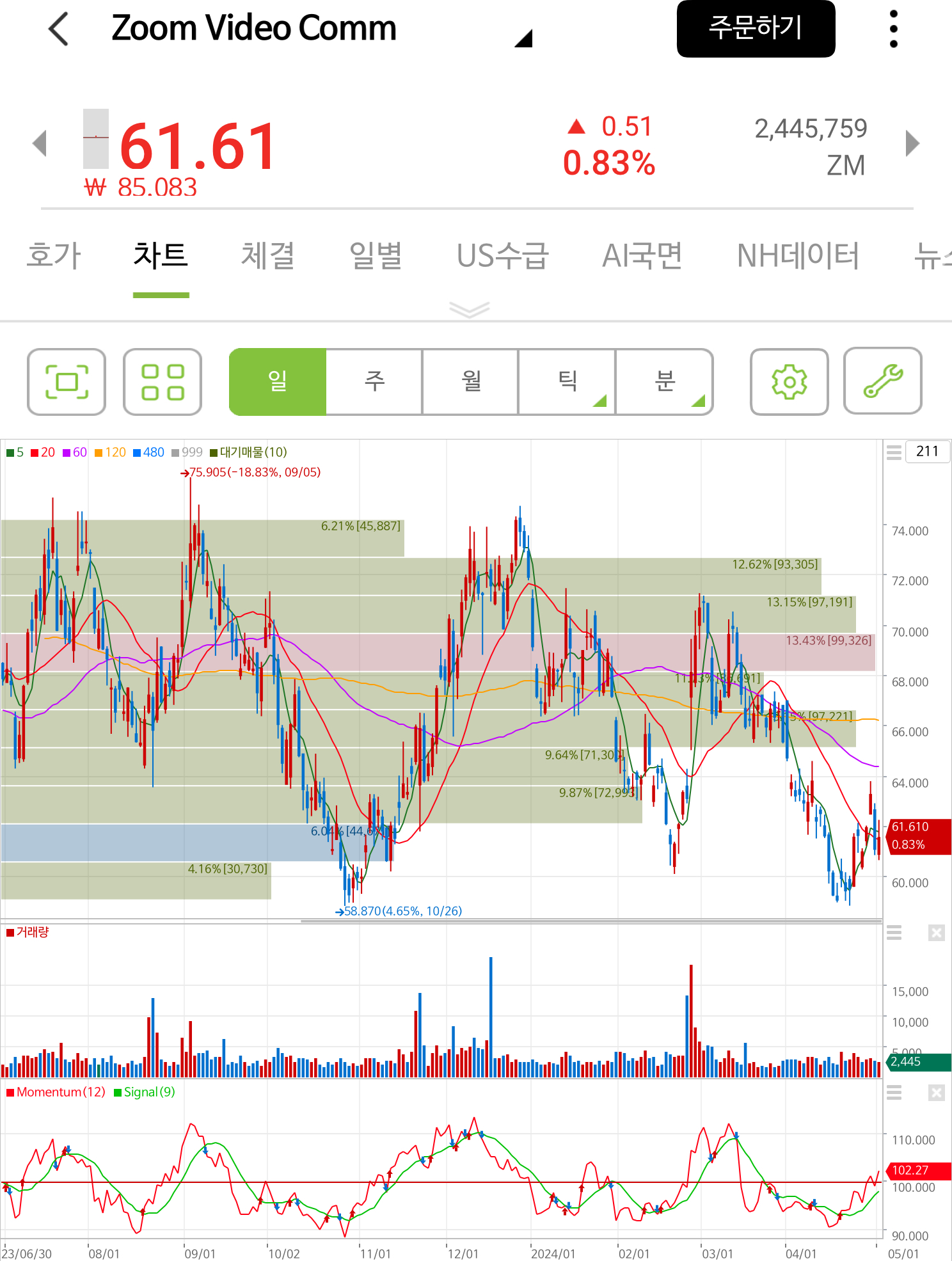Open Momentum panel menu icon

point(894,1093)
